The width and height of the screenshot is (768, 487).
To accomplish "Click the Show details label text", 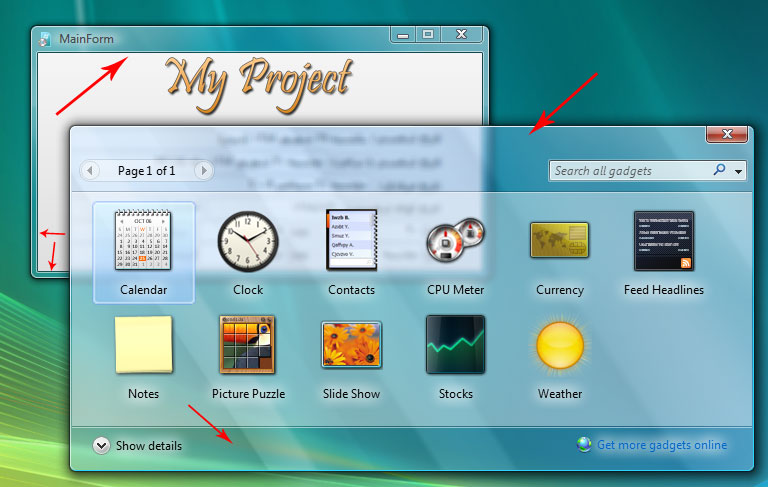I will coord(149,446).
